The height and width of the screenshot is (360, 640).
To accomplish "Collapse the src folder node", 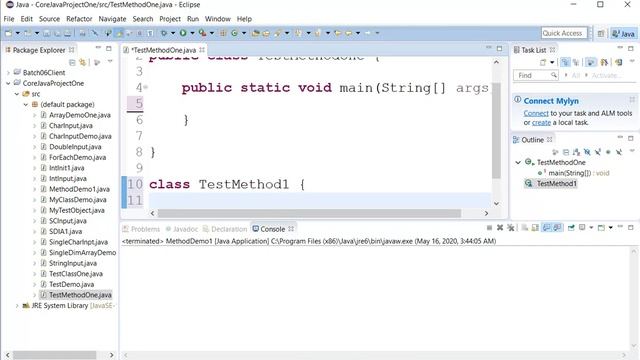I will [x=17, y=94].
